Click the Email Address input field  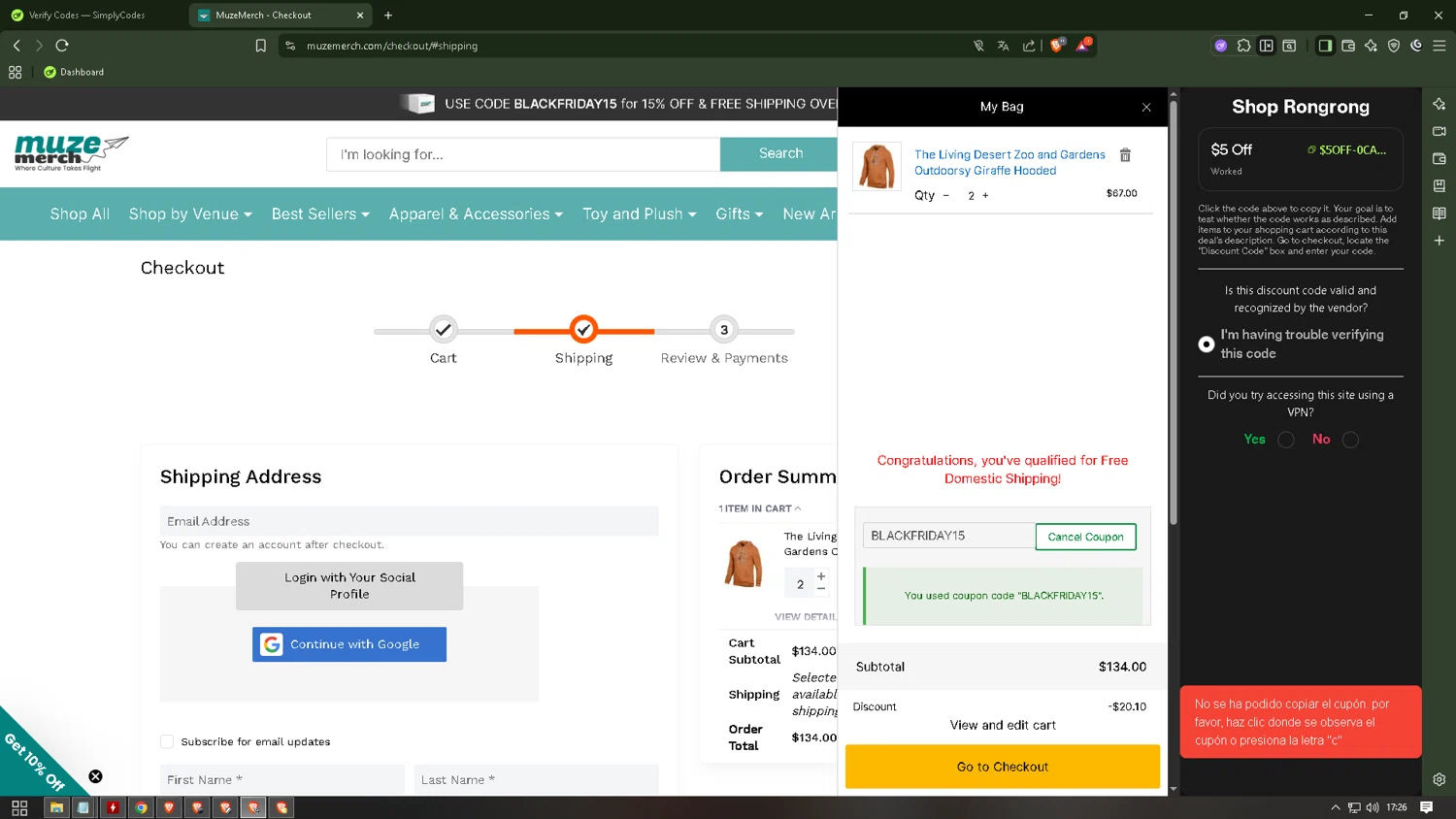click(x=409, y=521)
